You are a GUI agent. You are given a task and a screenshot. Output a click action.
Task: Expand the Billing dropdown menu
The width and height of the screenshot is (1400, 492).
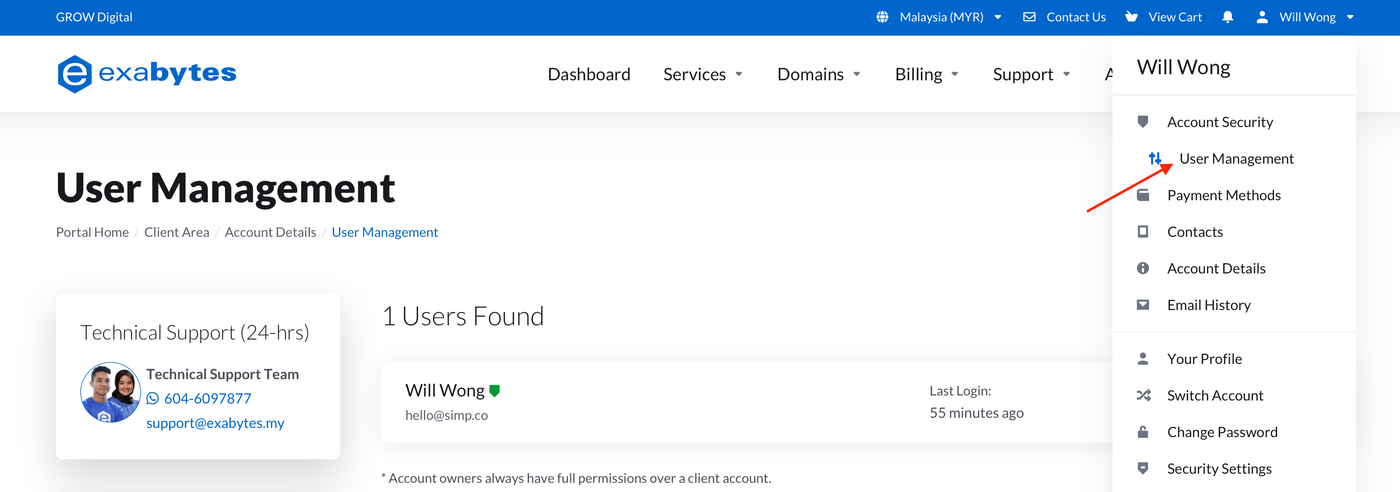click(927, 74)
